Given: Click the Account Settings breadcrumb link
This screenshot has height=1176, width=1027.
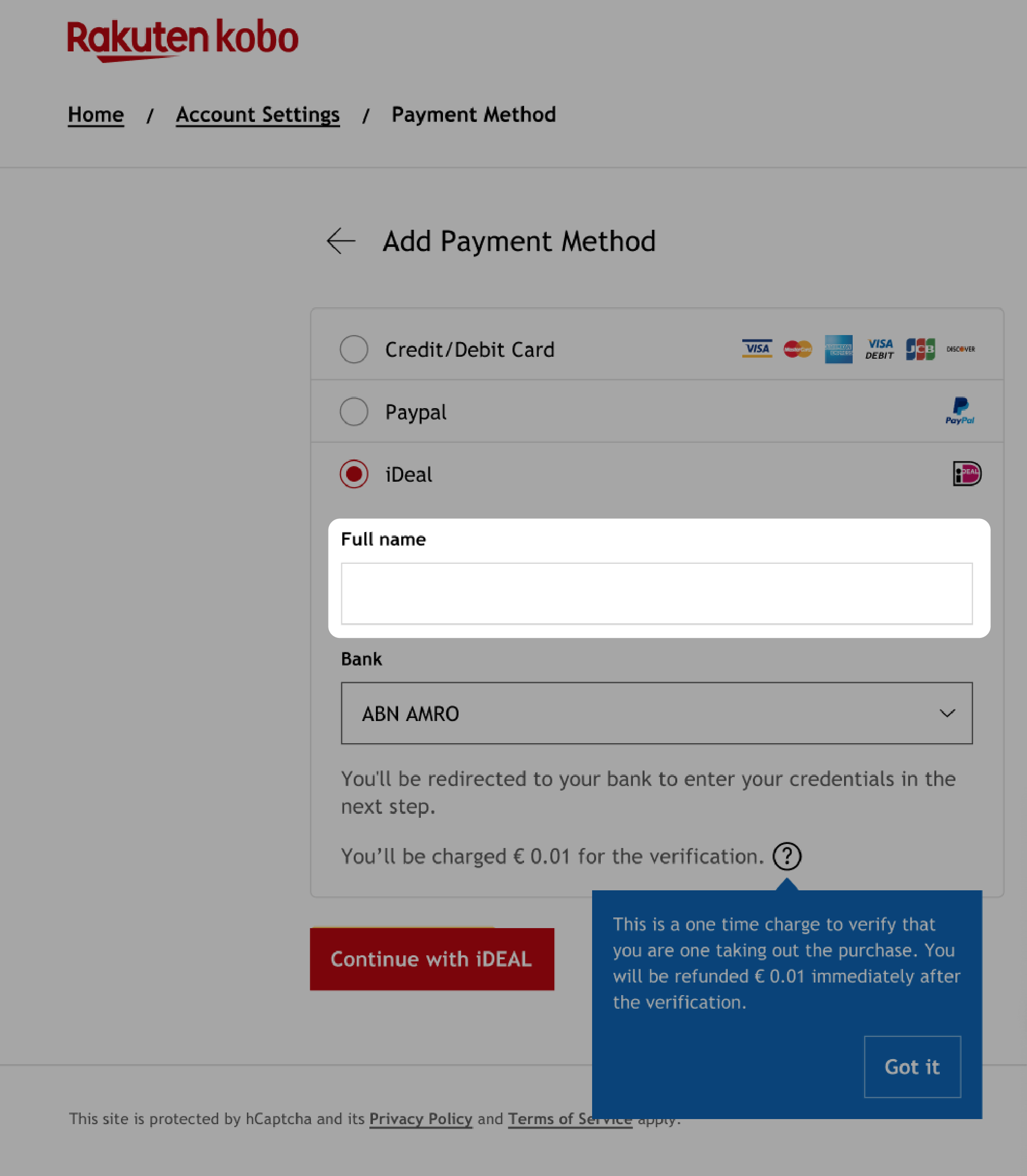Looking at the screenshot, I should coord(257,114).
